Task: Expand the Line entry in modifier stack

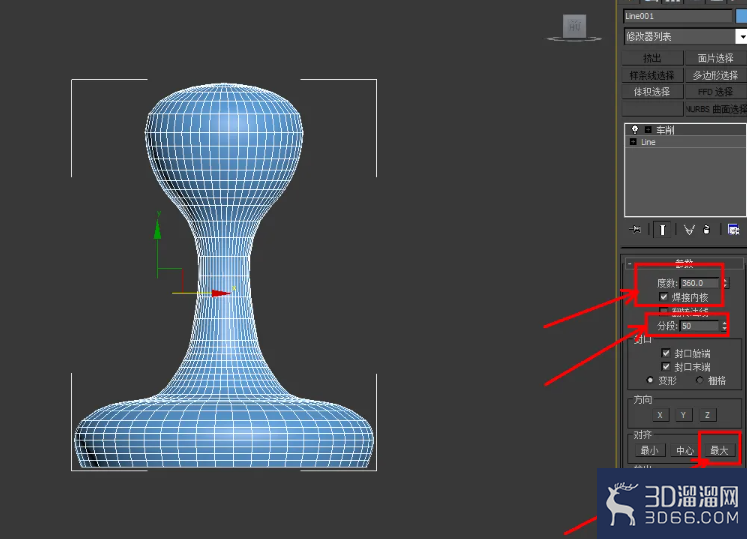Action: pos(633,142)
